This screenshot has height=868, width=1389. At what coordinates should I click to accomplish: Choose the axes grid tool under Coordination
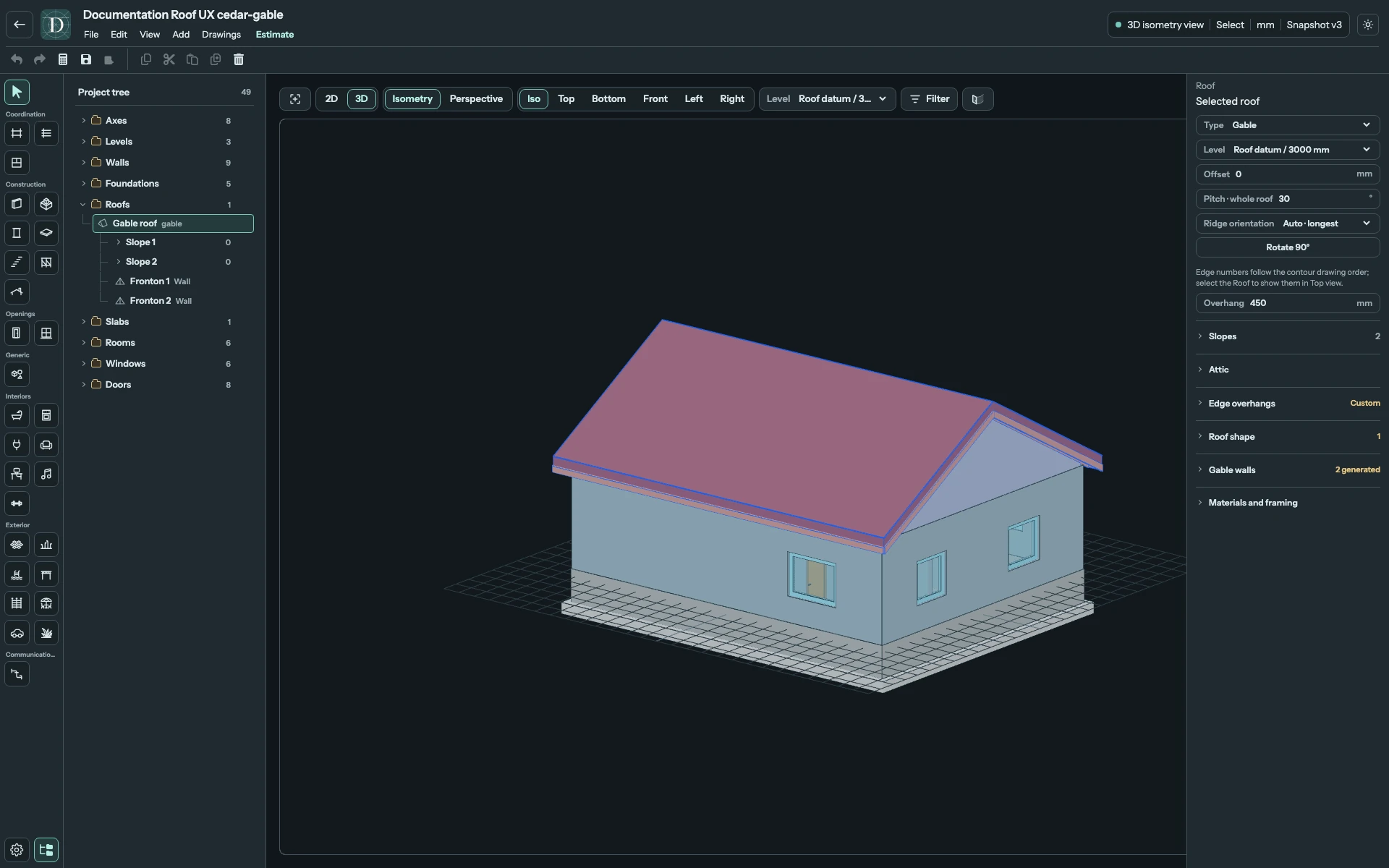tap(17, 133)
